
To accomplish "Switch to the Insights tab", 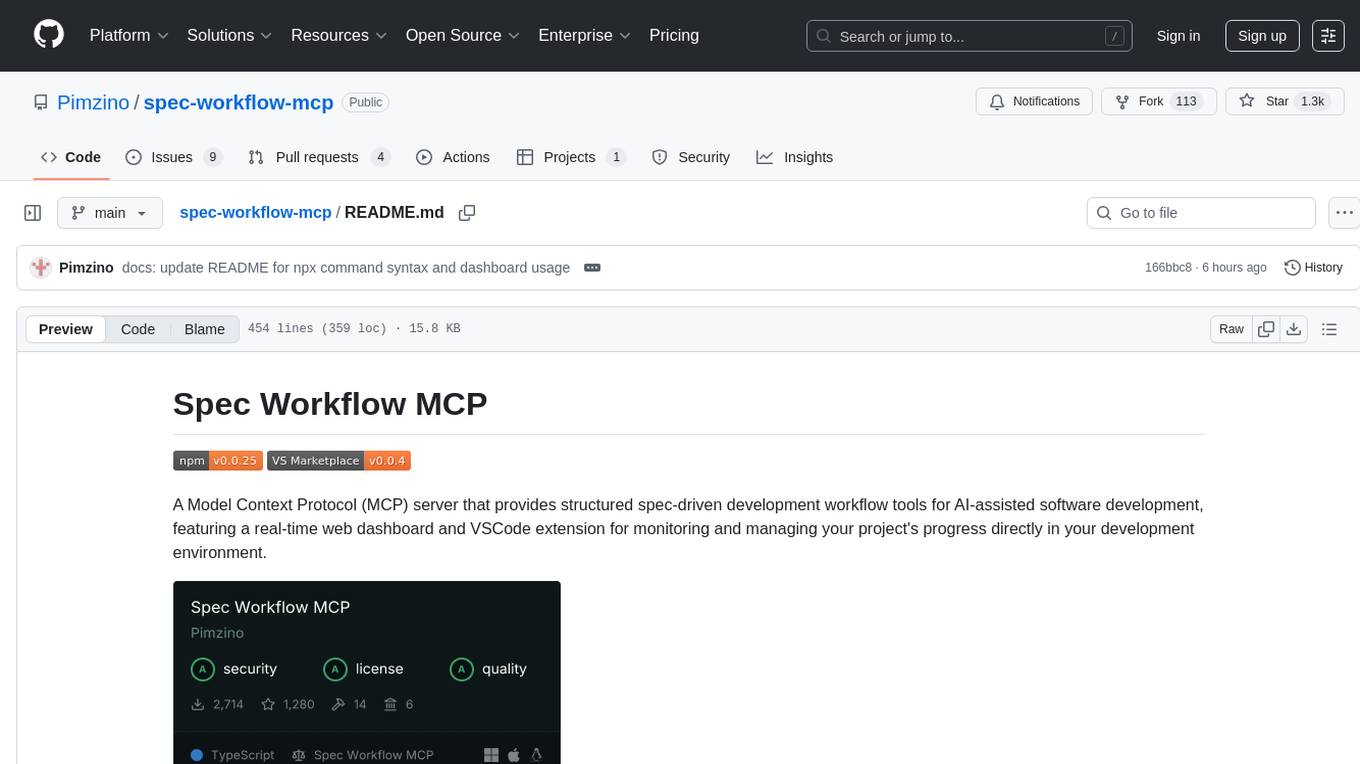I will [x=795, y=157].
